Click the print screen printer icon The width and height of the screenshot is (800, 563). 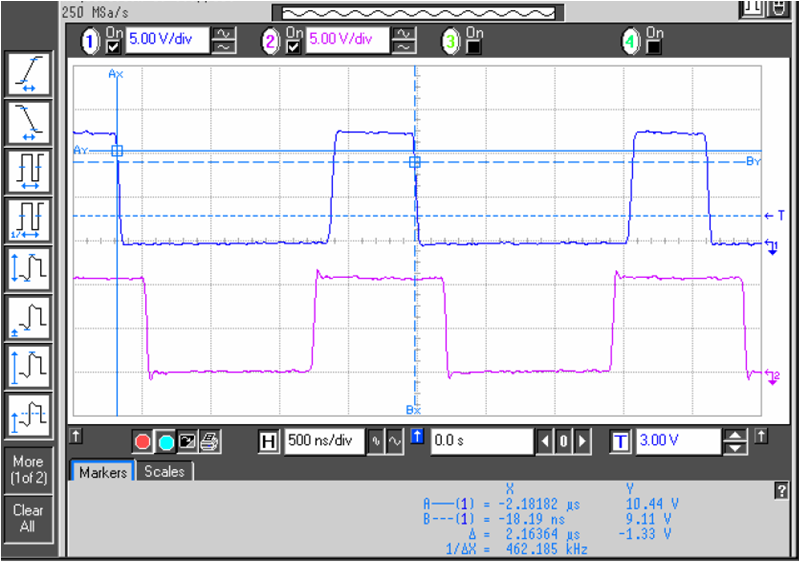[210, 440]
